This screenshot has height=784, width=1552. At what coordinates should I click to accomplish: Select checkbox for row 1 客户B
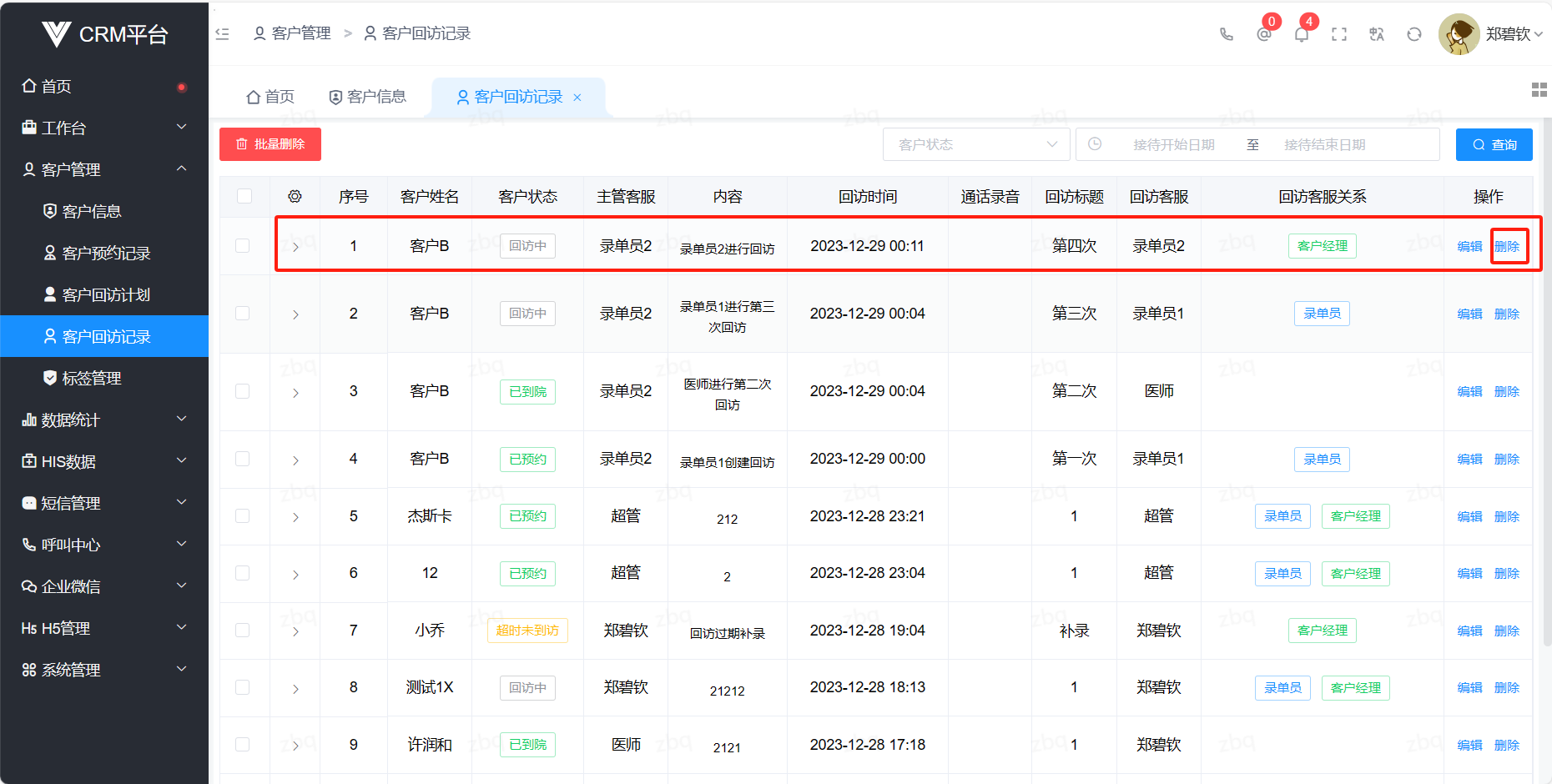click(x=243, y=246)
